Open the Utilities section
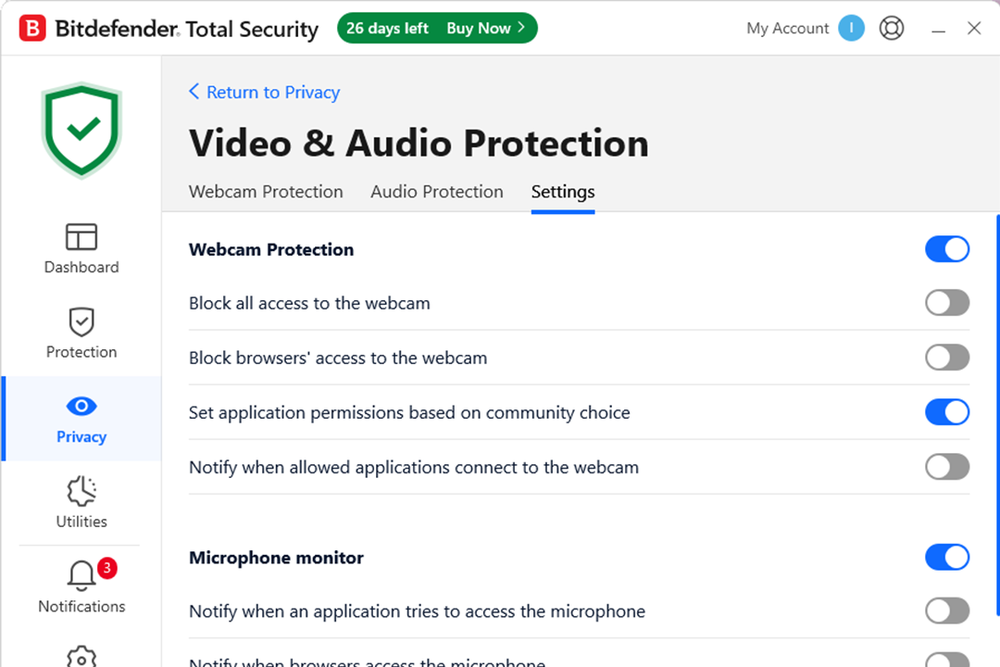Viewport: 1000px width, 667px height. coord(81,503)
